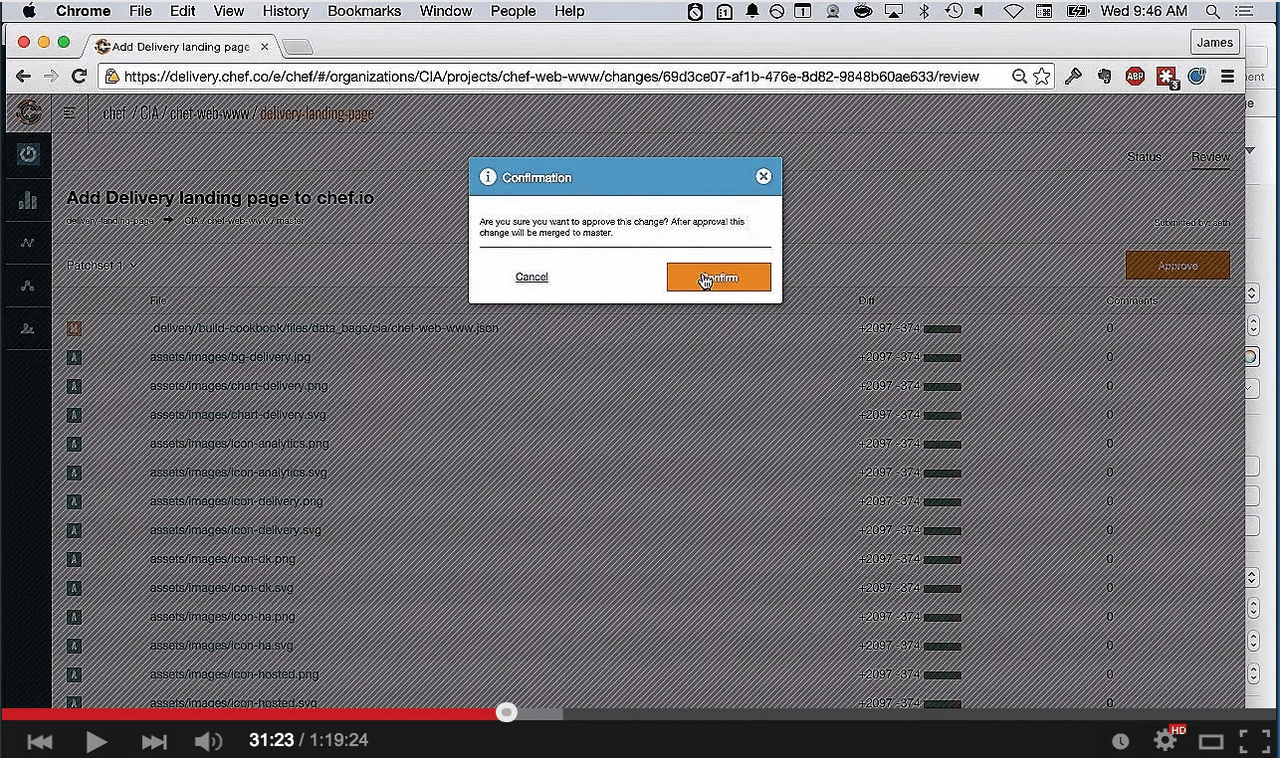Skip to the next video
This screenshot has width=1280, height=758.
[x=154, y=741]
